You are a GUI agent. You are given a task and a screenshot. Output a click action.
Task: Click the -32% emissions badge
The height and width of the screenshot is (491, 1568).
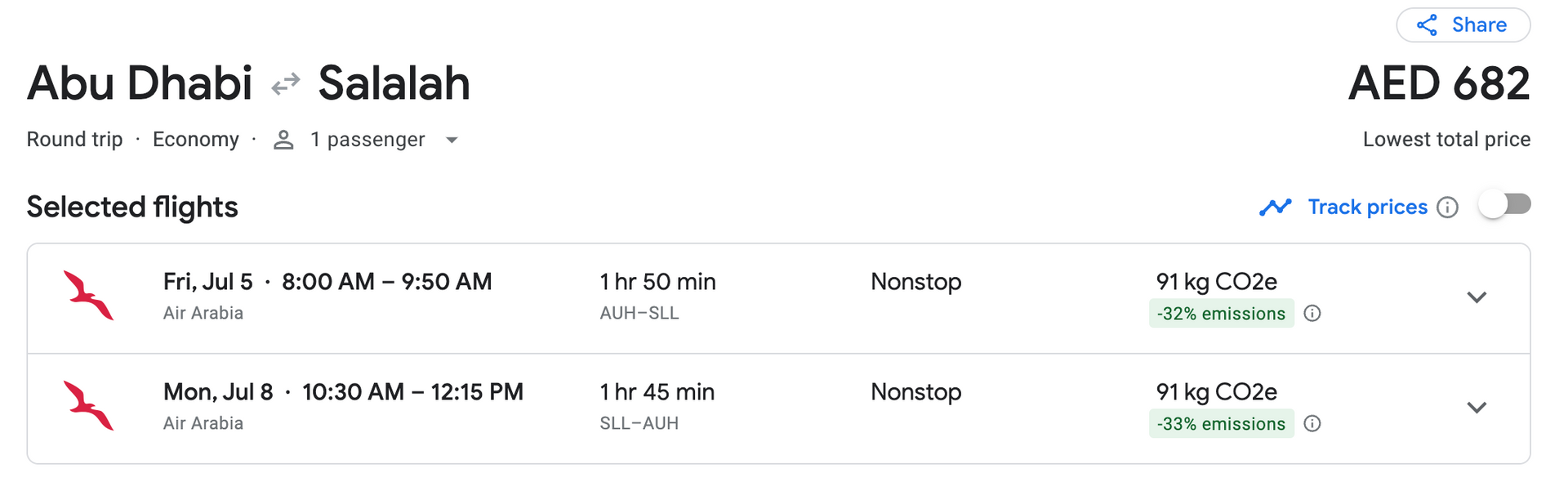tap(1221, 314)
